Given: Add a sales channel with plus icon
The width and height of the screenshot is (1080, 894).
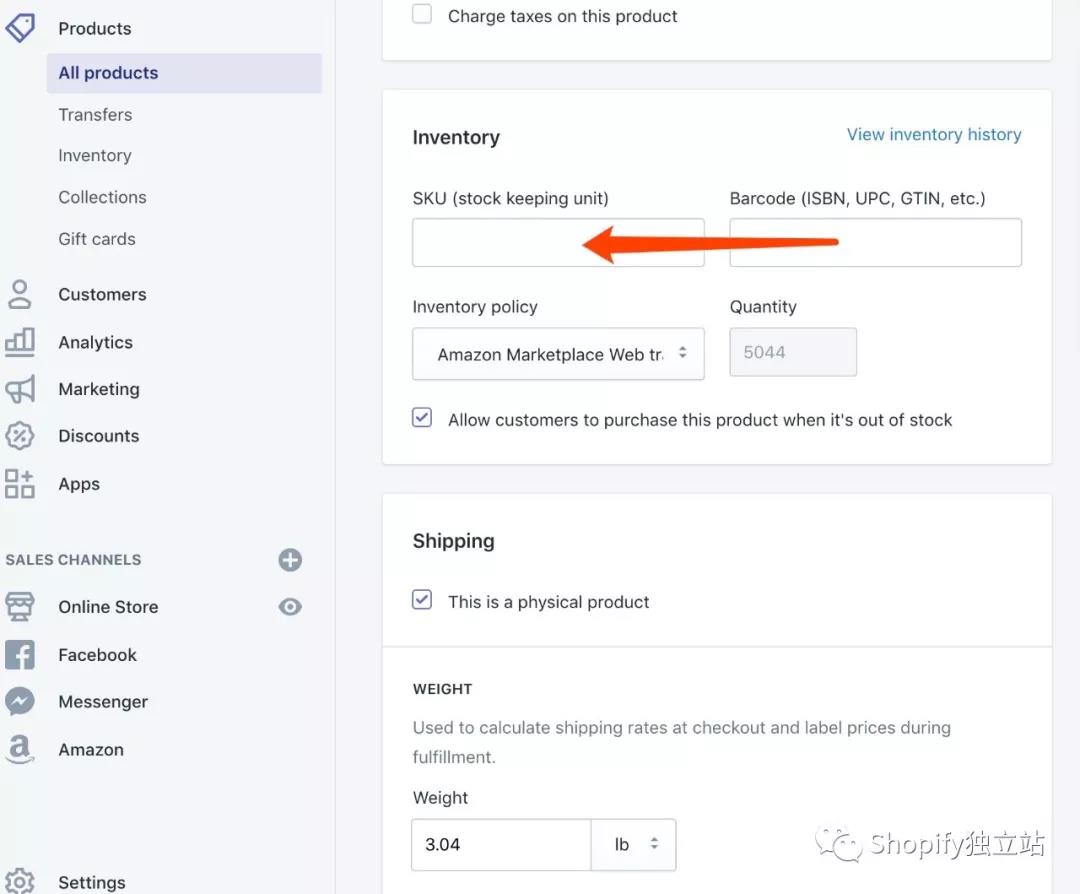Looking at the screenshot, I should 290,560.
